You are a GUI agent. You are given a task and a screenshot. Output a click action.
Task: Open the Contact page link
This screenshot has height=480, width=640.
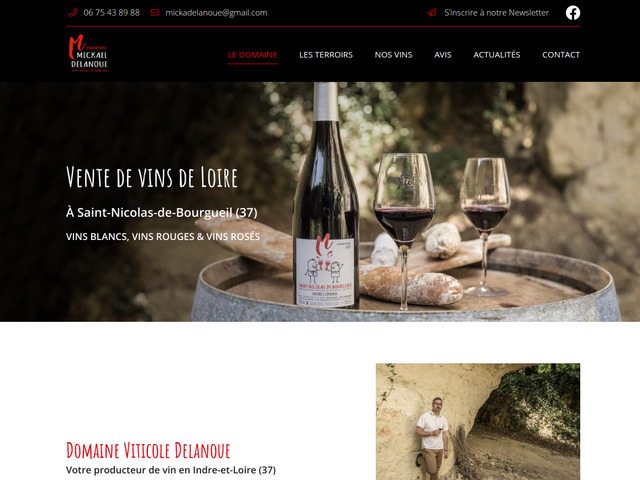[x=561, y=55]
